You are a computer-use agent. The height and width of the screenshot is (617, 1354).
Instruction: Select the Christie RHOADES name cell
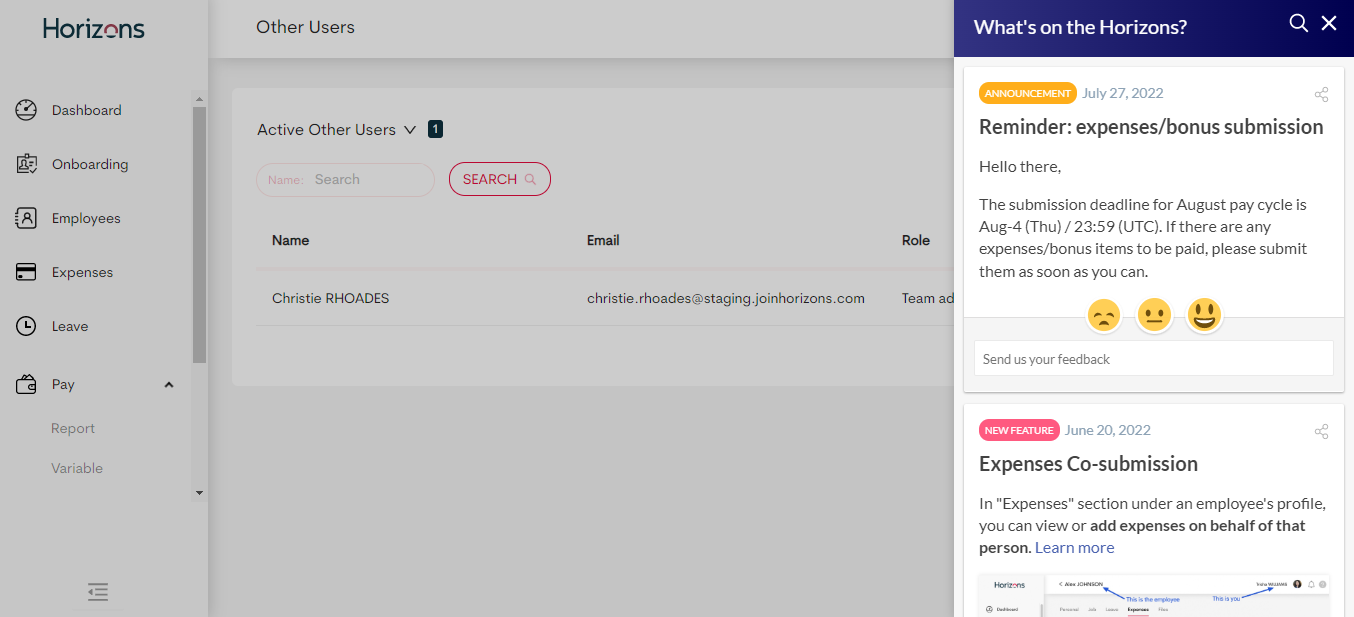pyautogui.click(x=331, y=298)
